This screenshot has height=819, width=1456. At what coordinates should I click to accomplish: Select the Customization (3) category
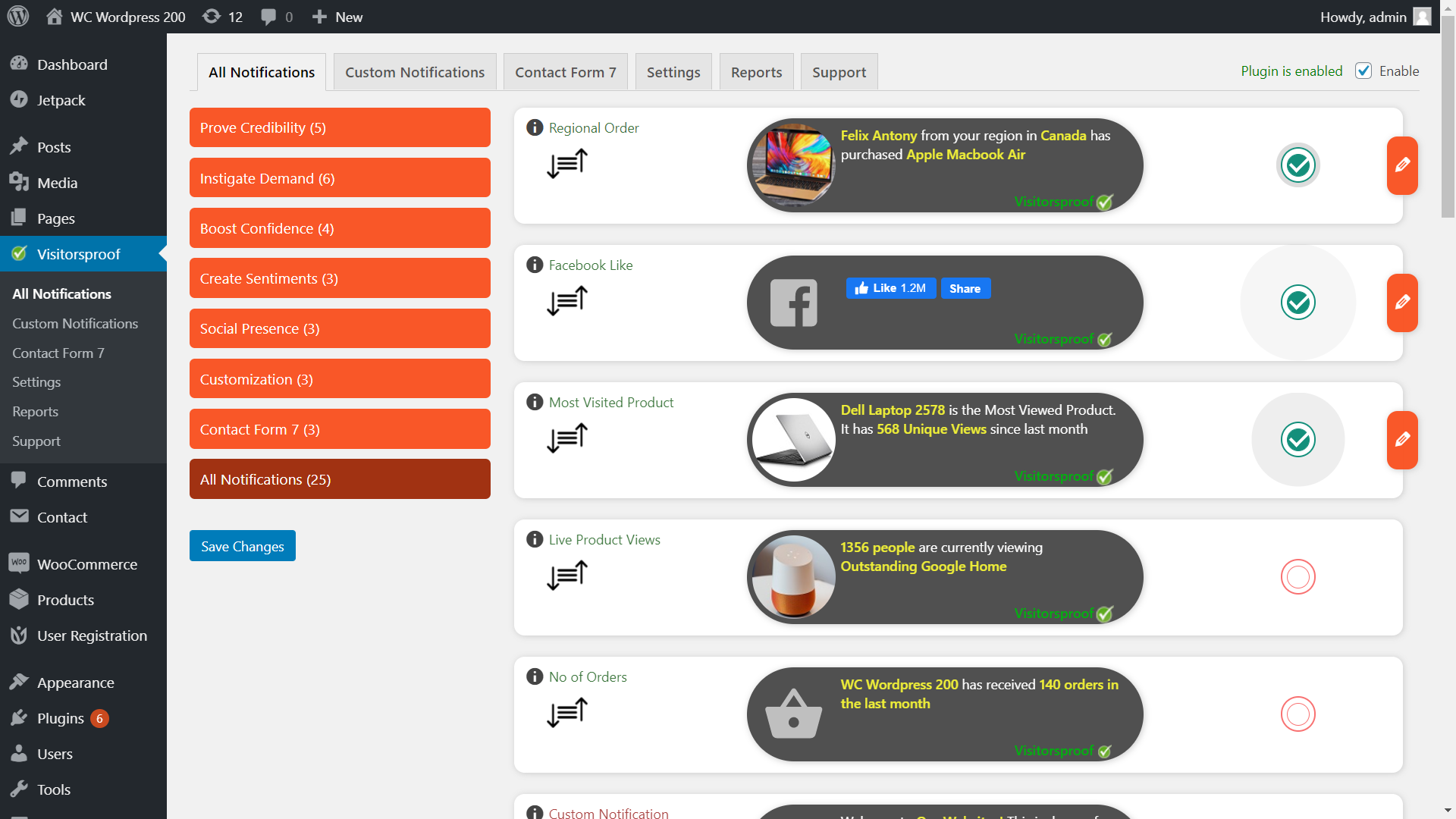pos(340,378)
